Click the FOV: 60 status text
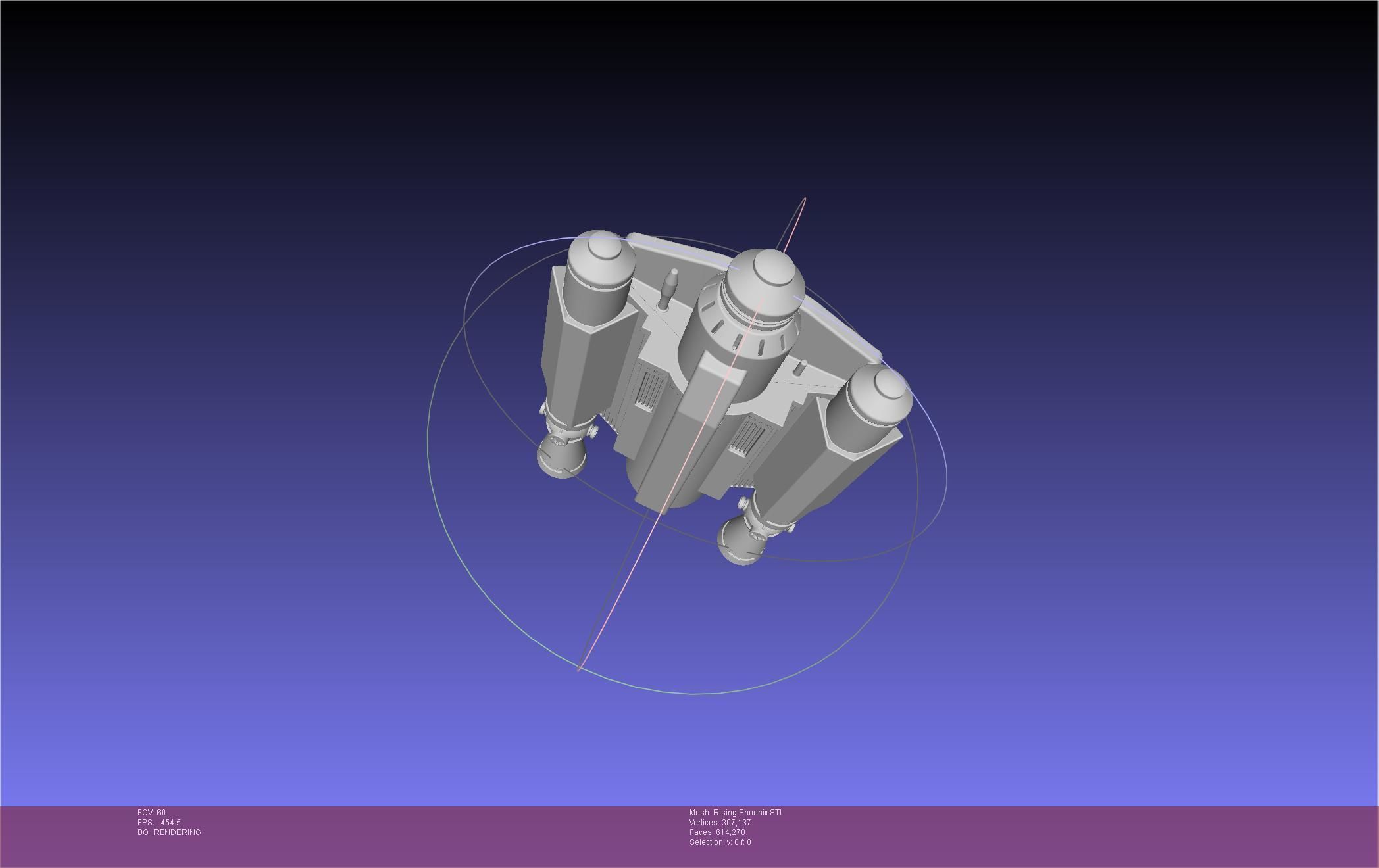This screenshot has height=868, width=1379. (x=151, y=813)
